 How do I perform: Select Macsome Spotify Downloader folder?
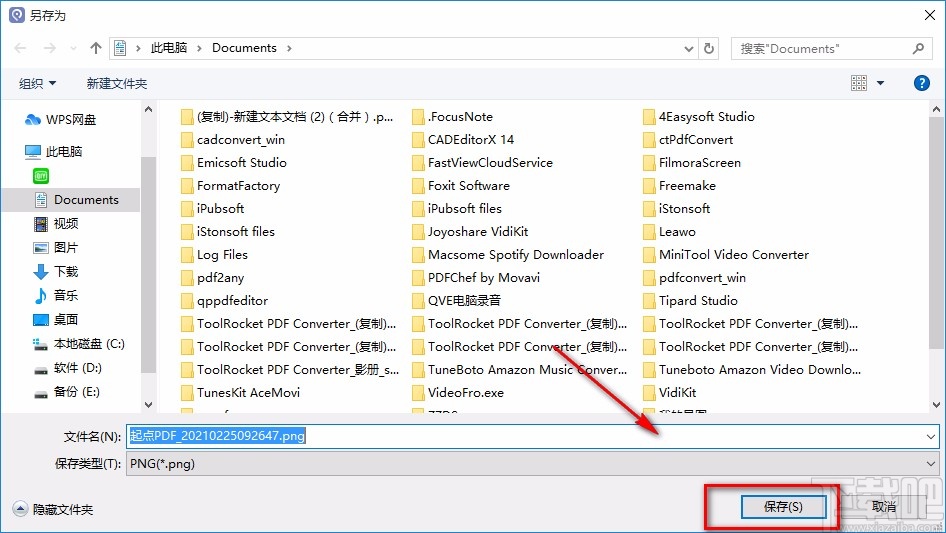(508, 255)
